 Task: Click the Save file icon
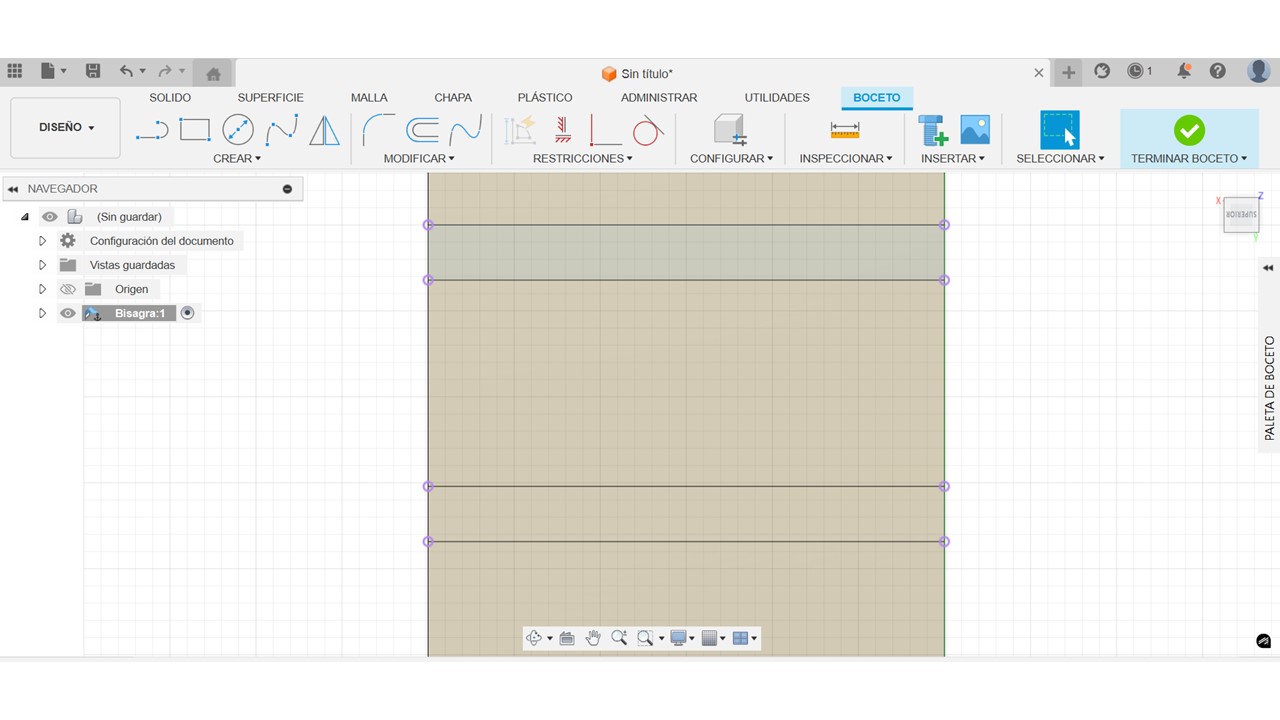(x=93, y=71)
